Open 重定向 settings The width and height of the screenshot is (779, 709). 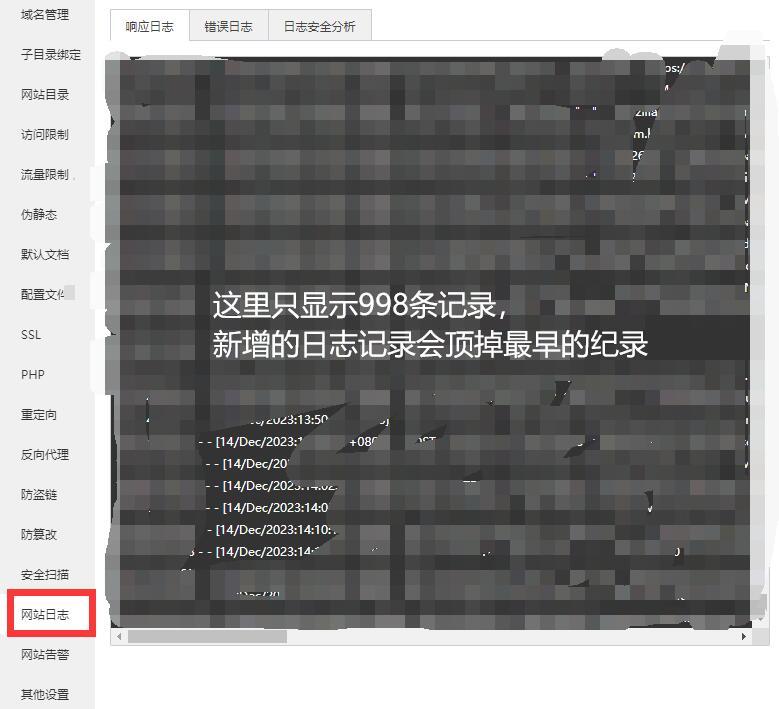[39, 415]
